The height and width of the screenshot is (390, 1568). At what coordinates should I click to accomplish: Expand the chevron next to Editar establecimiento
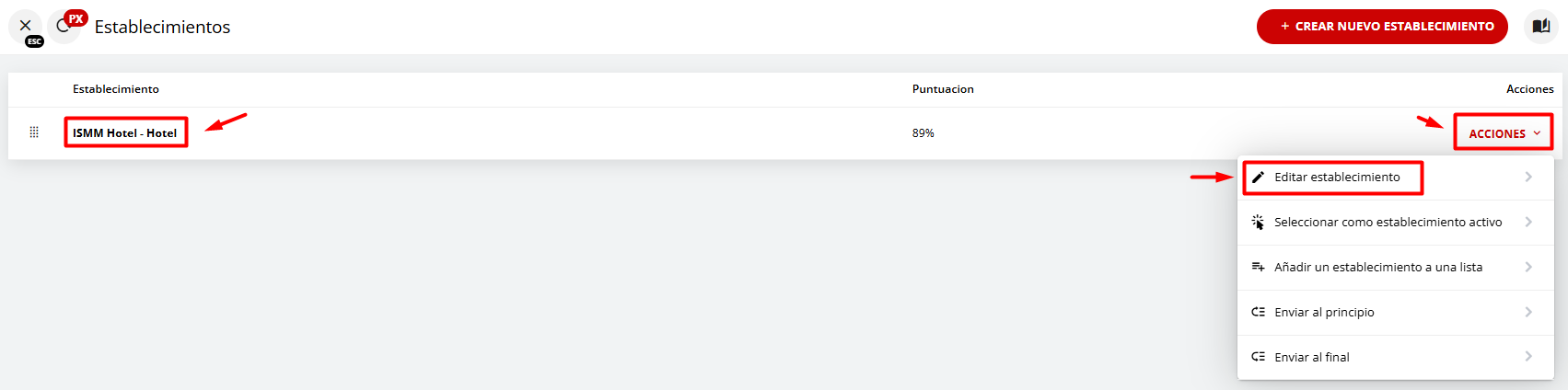point(1528,177)
